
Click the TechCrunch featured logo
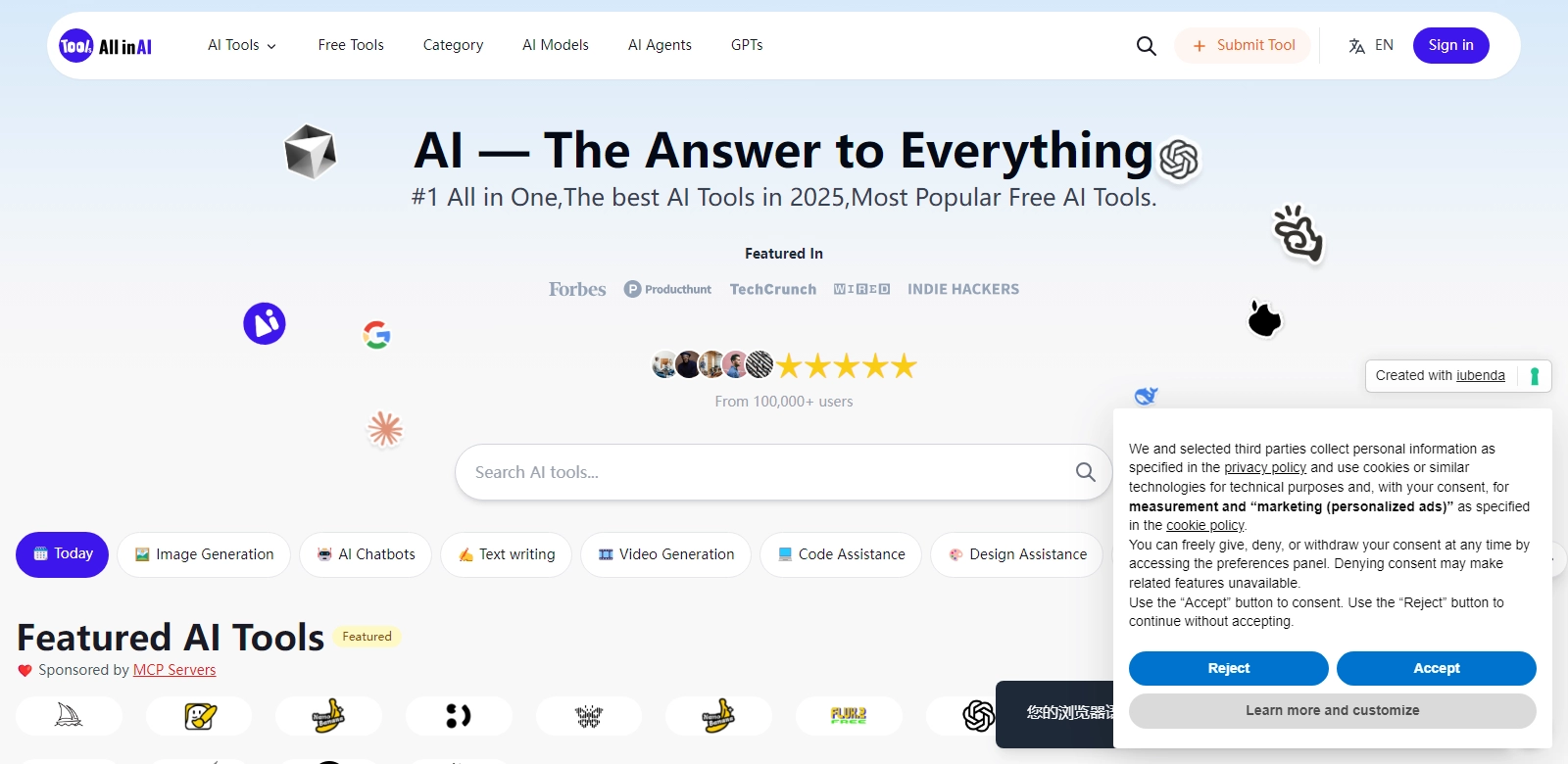(x=773, y=289)
